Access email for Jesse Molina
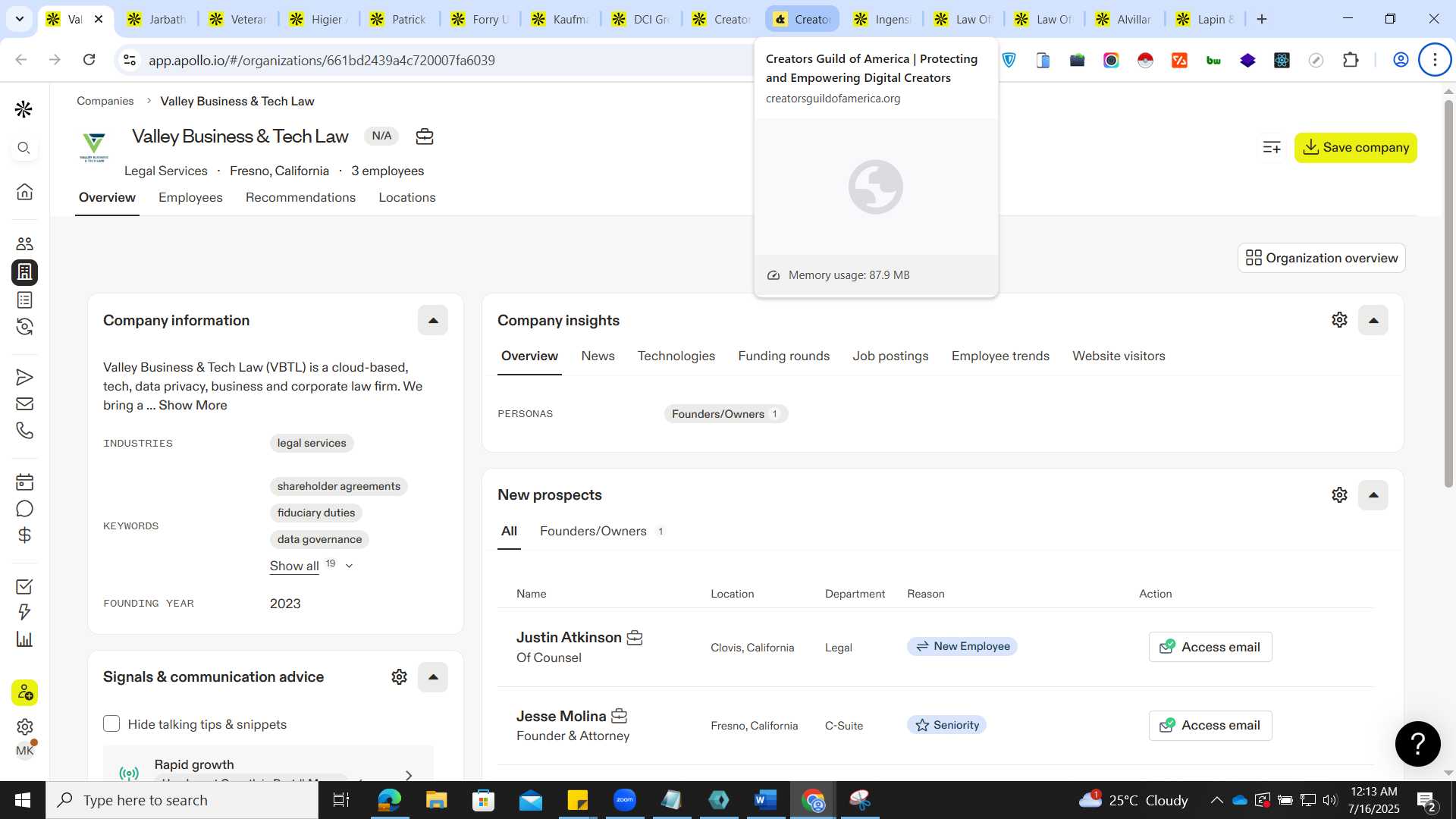Screen dimensions: 1456x819 click(1210, 725)
